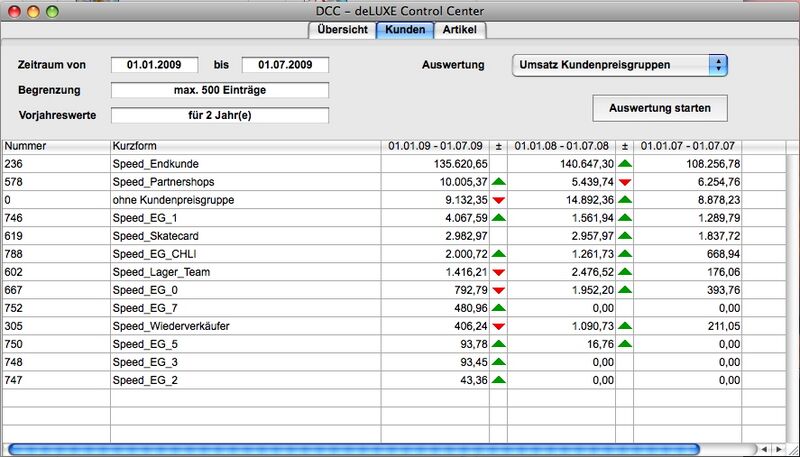The width and height of the screenshot is (800, 457).
Task: Click red trend arrow next to 5.439,74
Action: coord(625,181)
